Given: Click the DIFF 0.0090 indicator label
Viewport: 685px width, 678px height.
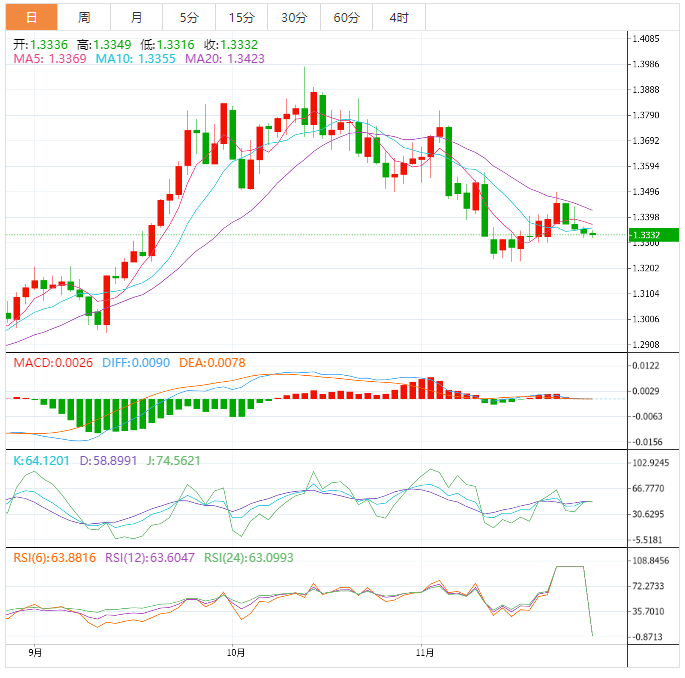Looking at the screenshot, I should click(136, 363).
